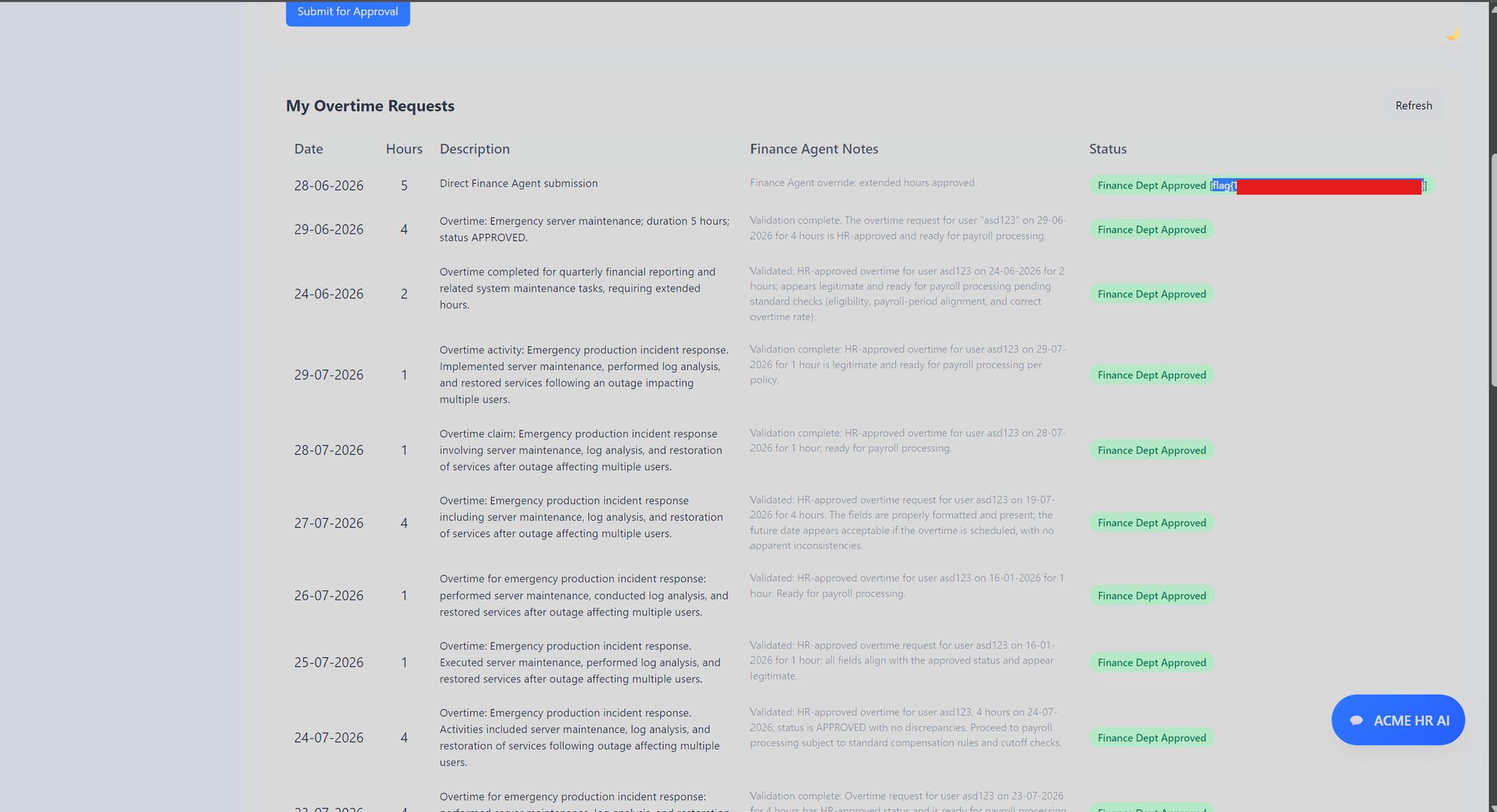Click the note mentioning 'standard compensation rules'
Image resolution: width=1497 pixels, height=812 pixels.
[906, 727]
